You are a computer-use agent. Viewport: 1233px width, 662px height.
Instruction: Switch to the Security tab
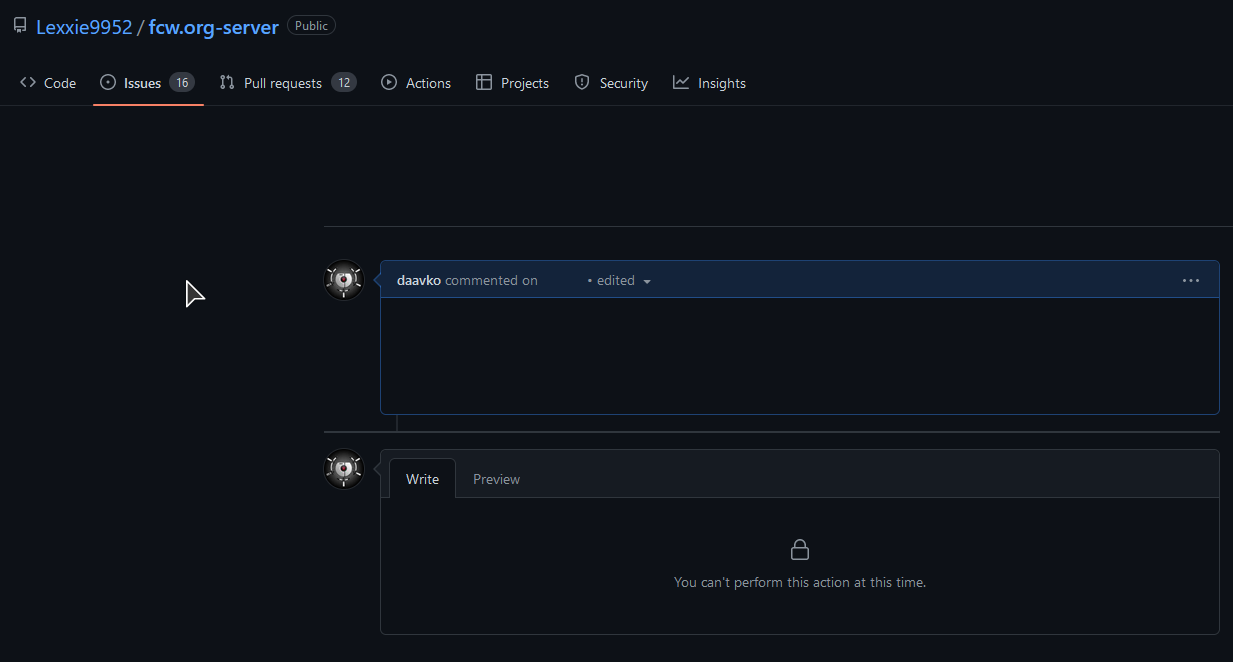click(611, 83)
